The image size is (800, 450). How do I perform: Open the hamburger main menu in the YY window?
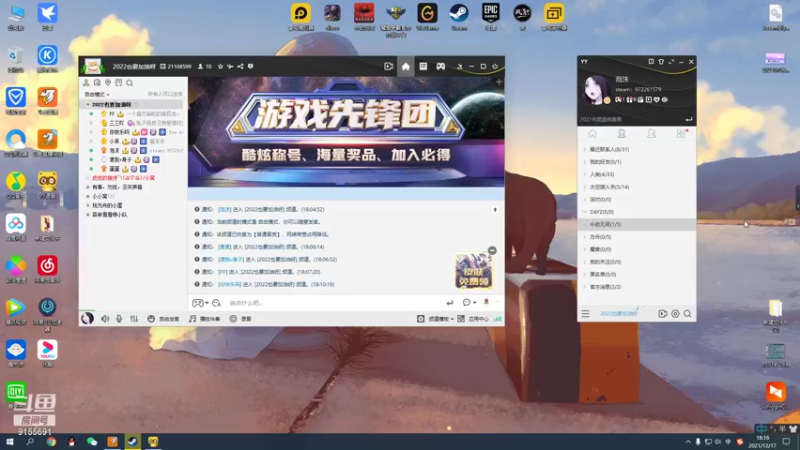586,314
